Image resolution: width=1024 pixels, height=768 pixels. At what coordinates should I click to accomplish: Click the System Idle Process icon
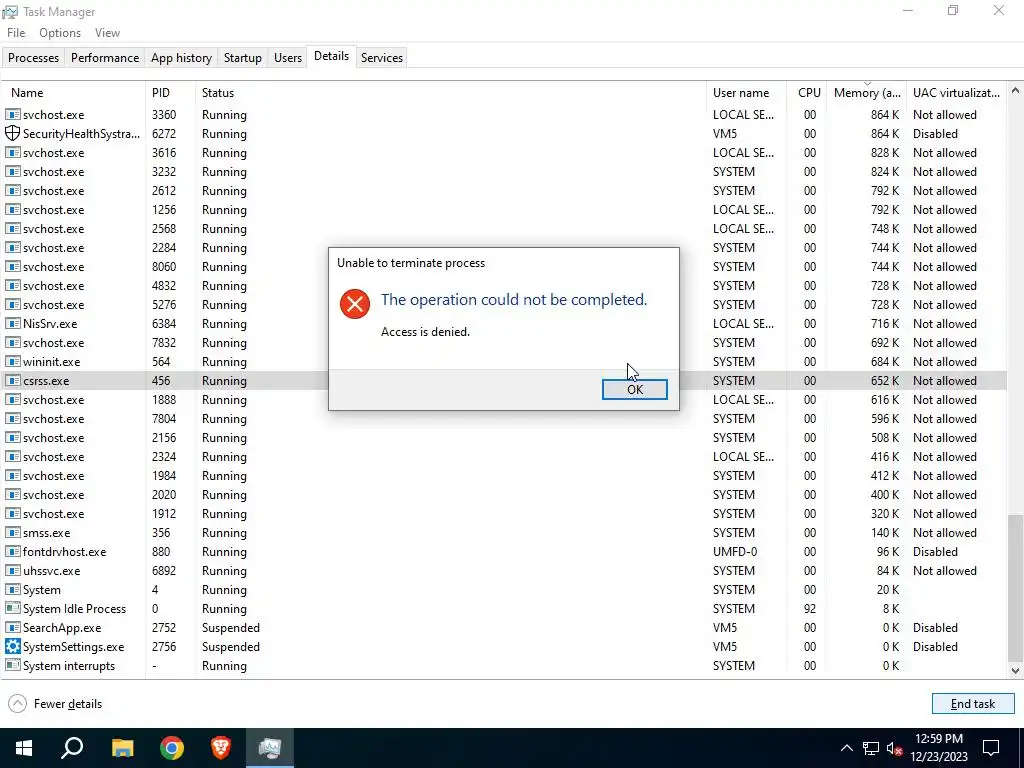tap(12, 608)
